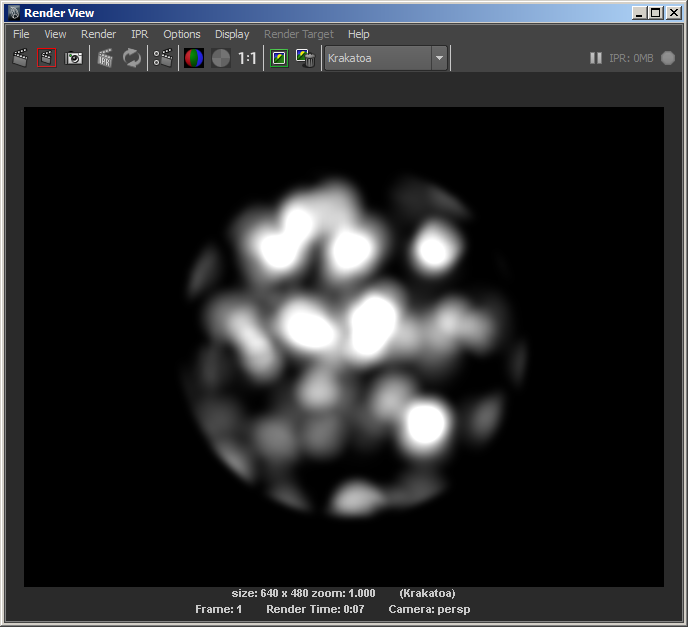The height and width of the screenshot is (627, 688).
Task: Open the Options menu
Action: 182,34
